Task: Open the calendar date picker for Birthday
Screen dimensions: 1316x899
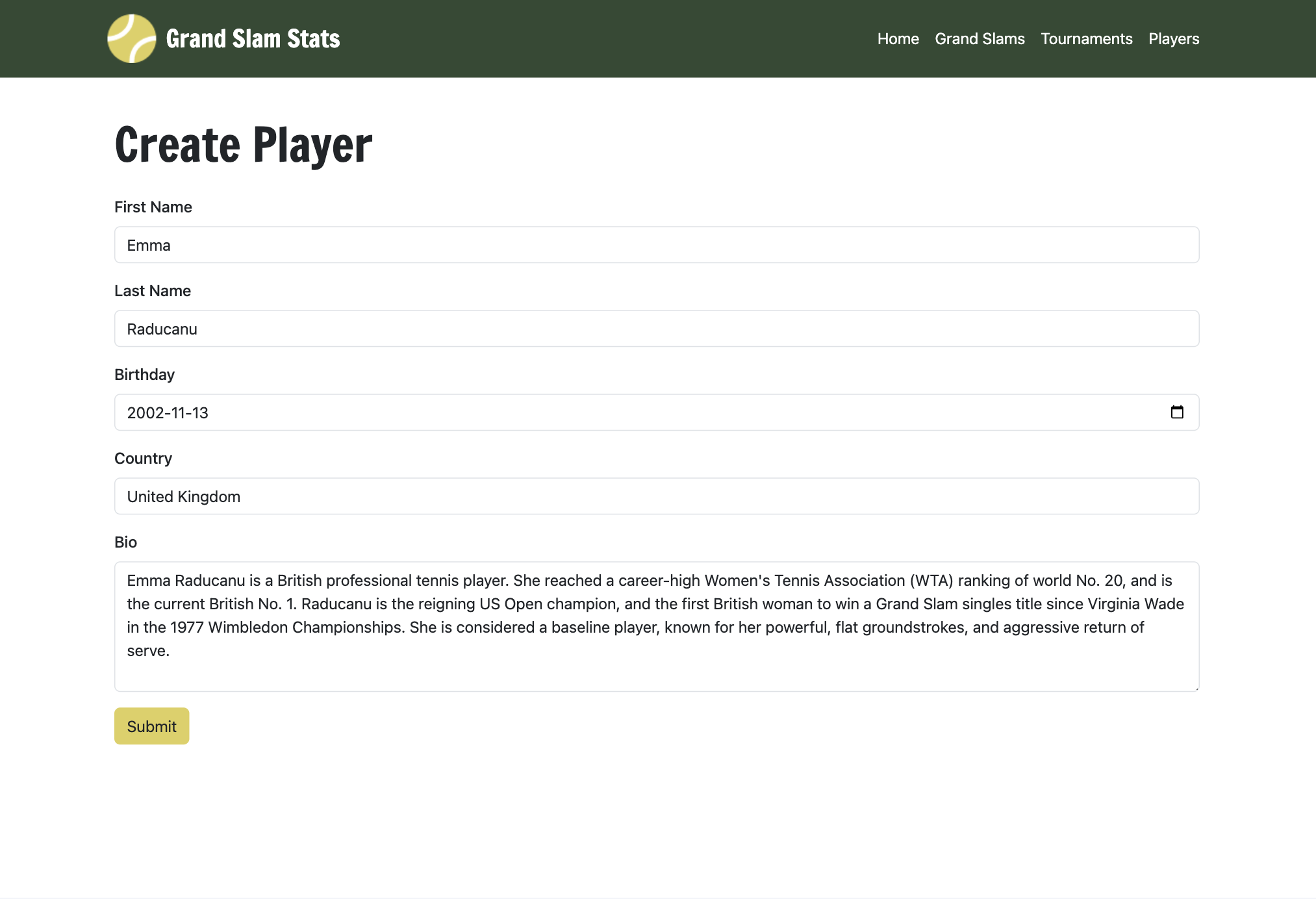Action: pos(1178,412)
